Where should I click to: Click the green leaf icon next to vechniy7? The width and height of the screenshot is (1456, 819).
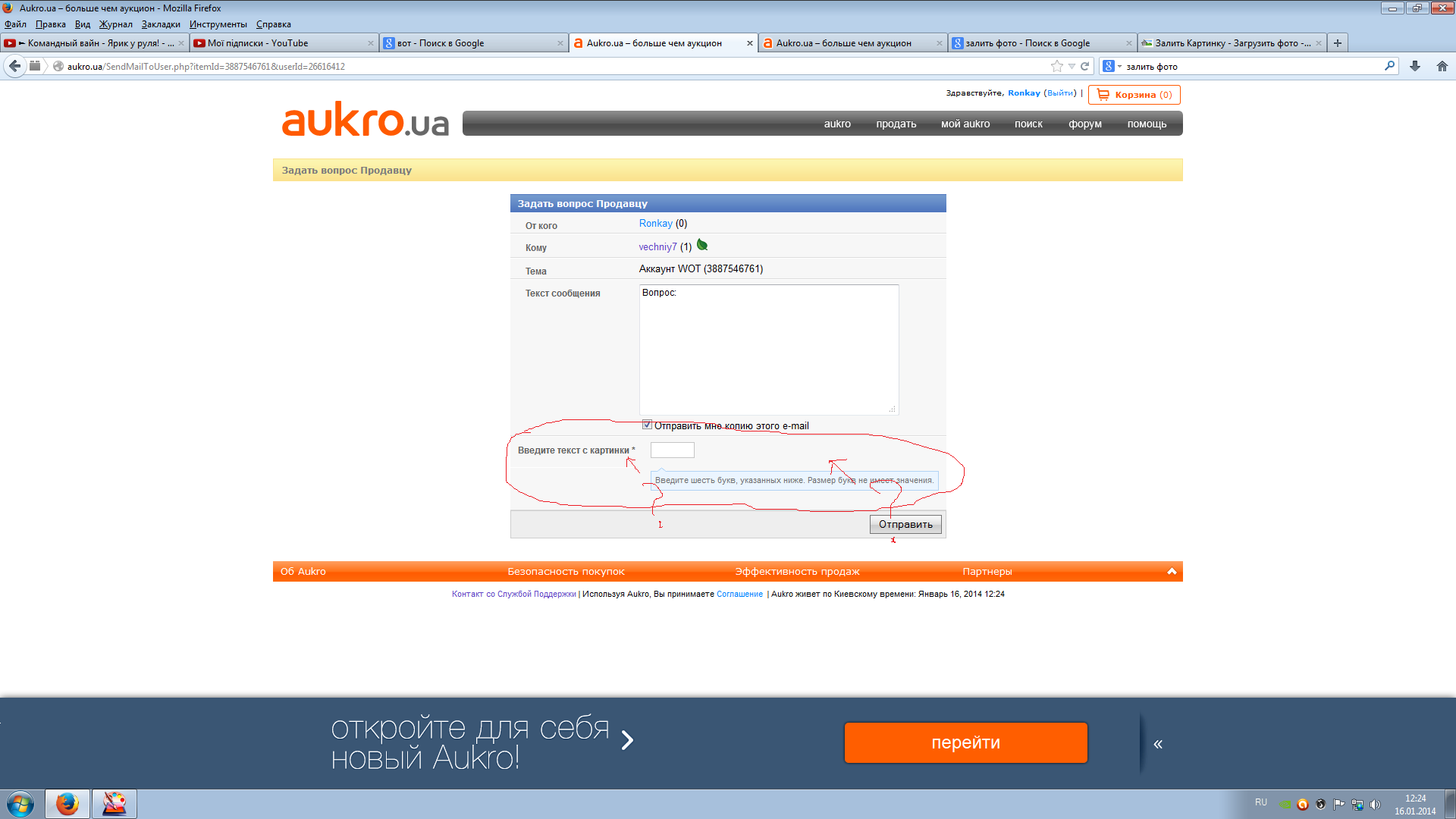[702, 245]
